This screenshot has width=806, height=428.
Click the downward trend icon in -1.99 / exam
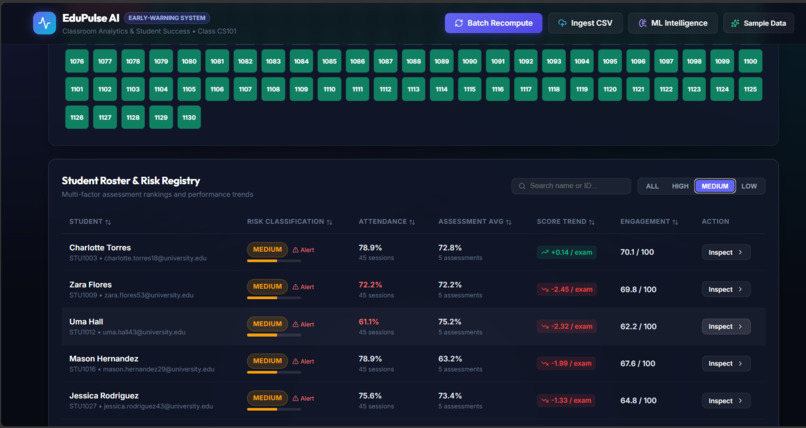tap(545, 363)
